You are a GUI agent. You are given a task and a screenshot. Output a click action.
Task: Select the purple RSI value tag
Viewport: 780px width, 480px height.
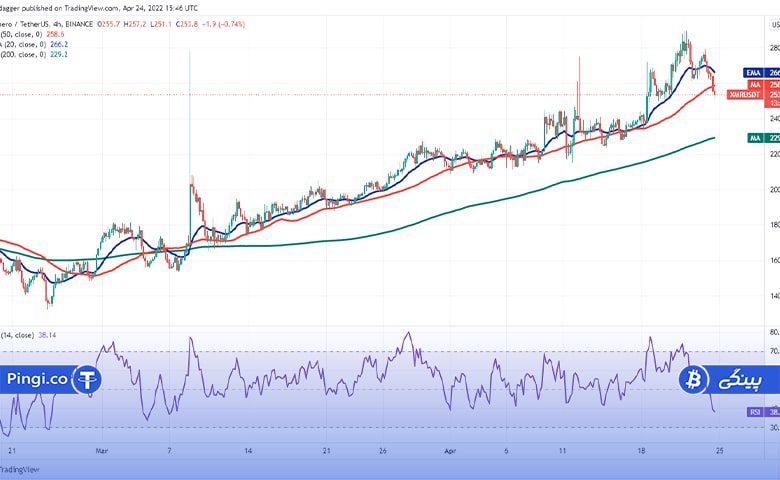point(764,412)
